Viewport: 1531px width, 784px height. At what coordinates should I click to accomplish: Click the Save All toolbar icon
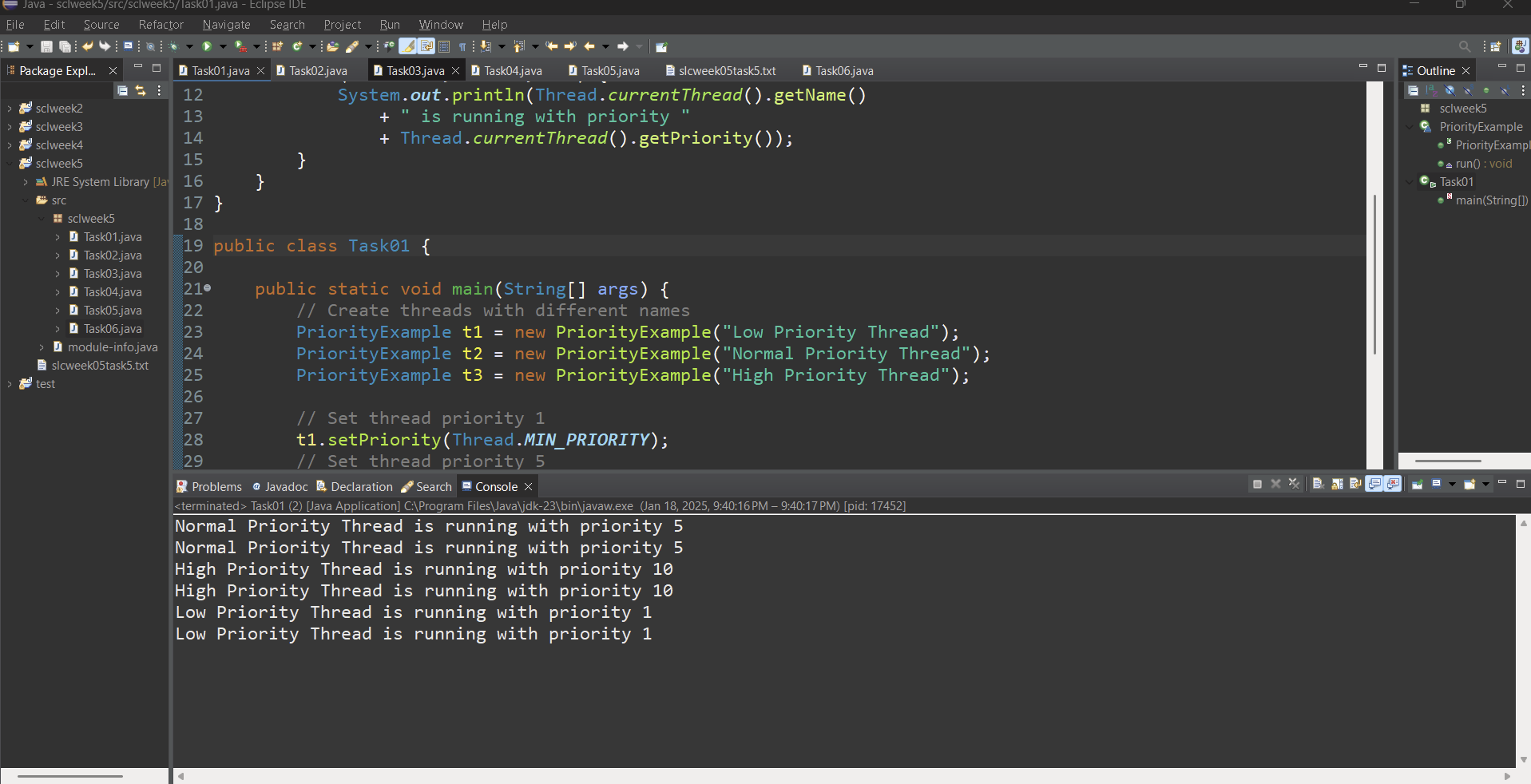click(x=65, y=46)
